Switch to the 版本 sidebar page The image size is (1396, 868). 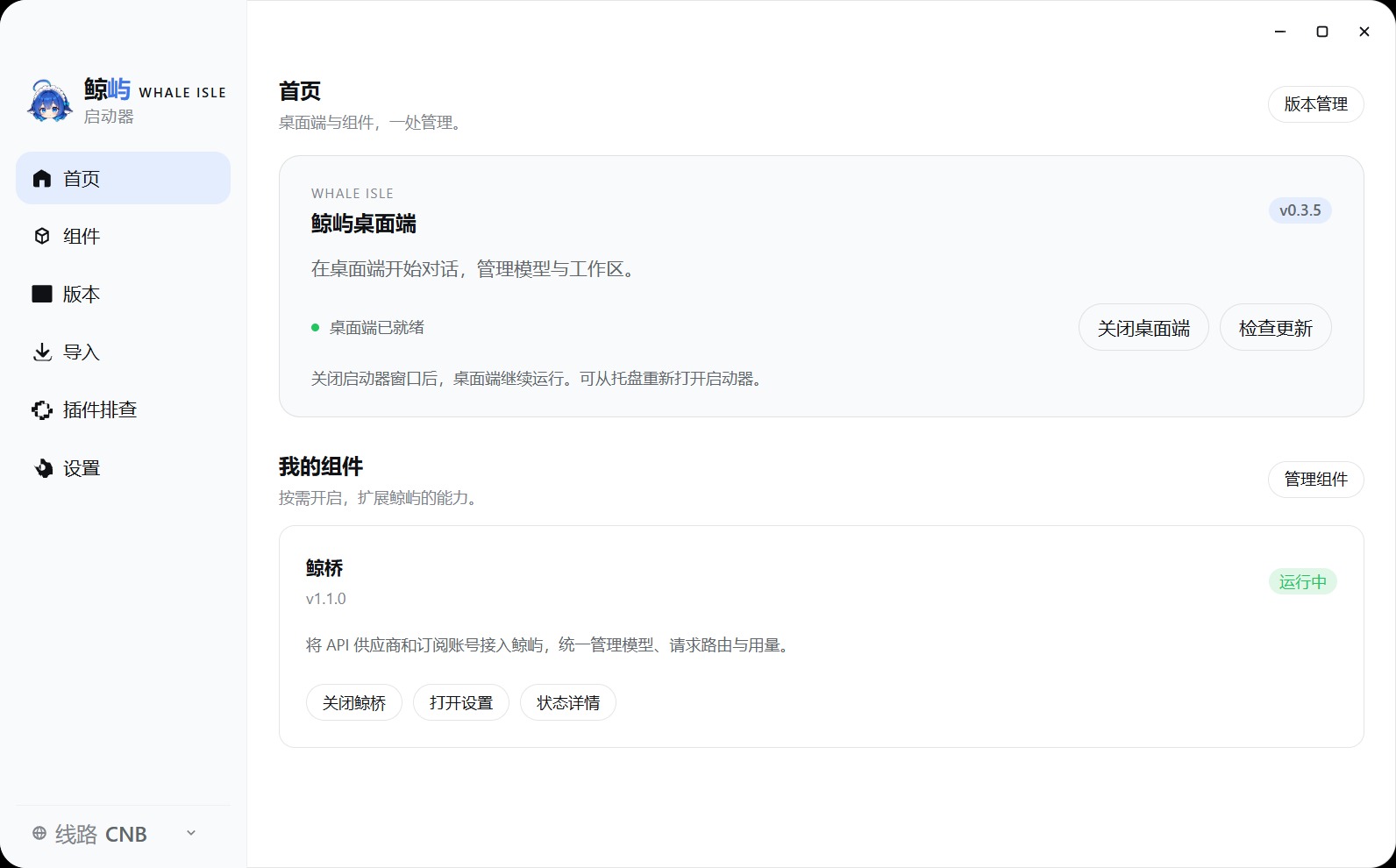pyautogui.click(x=123, y=294)
